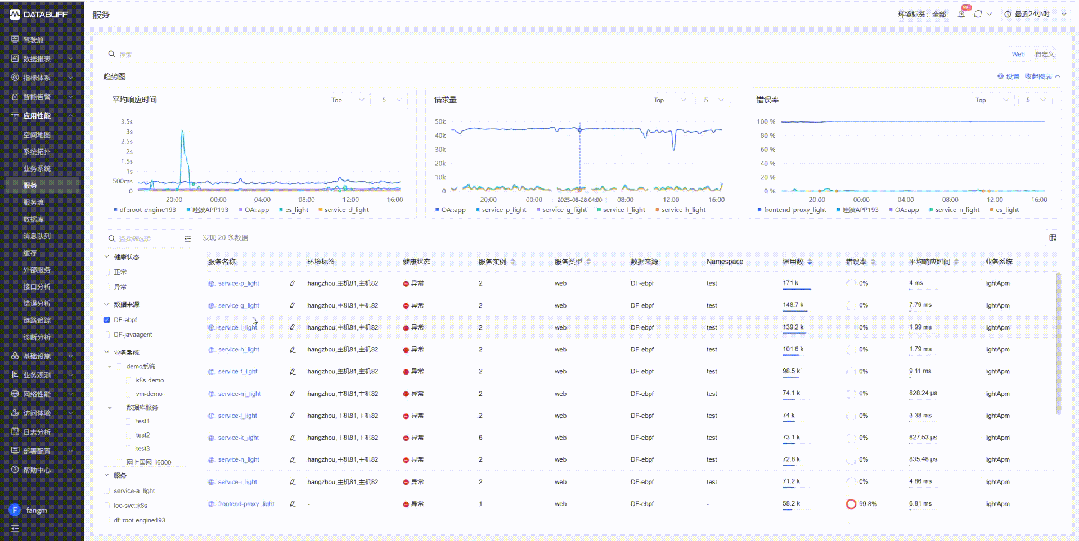Collapse the 健康状态 filter group
1079x541 pixels.
pos(108,257)
